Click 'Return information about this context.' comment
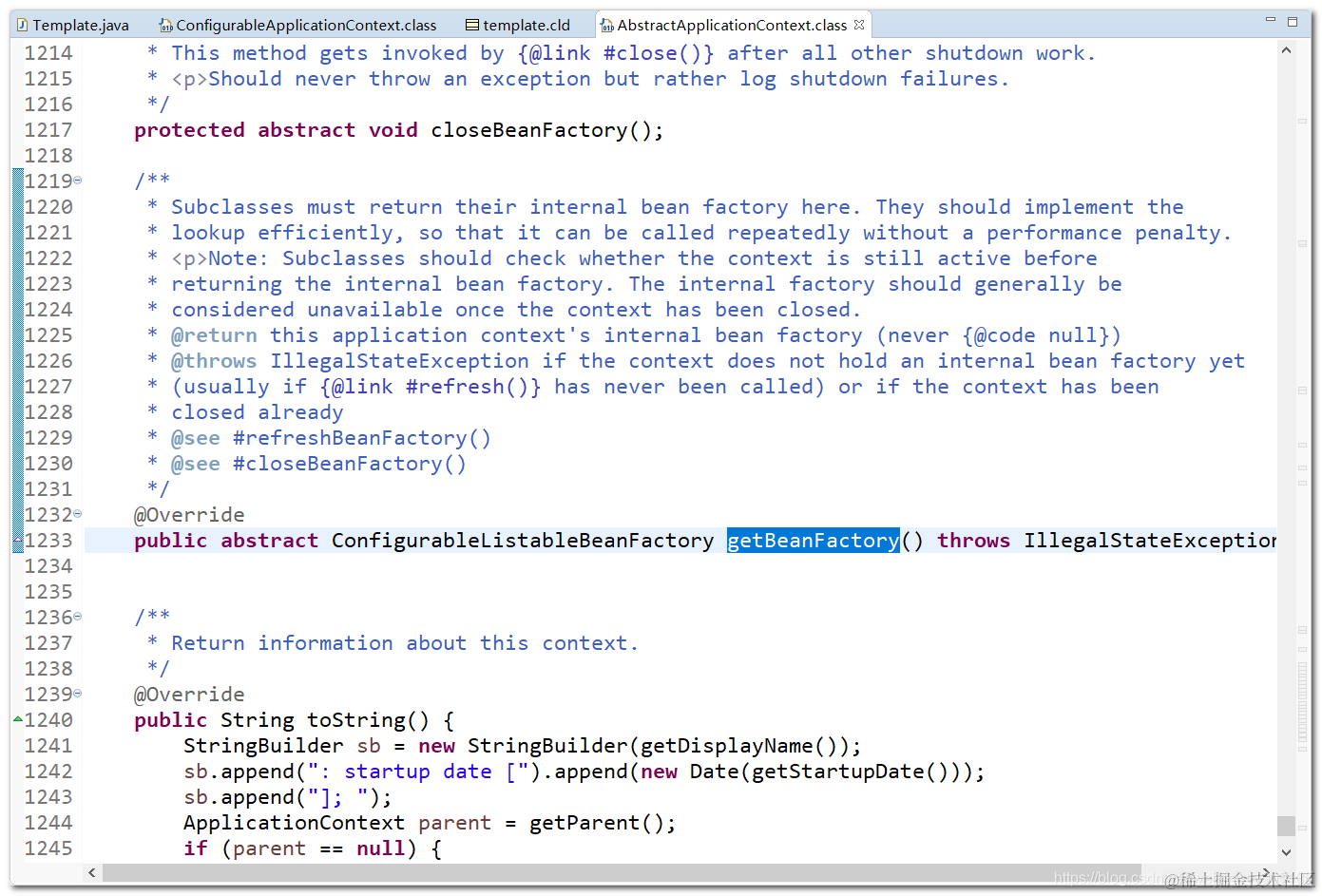This screenshot has height=896, width=1322. pos(405,643)
